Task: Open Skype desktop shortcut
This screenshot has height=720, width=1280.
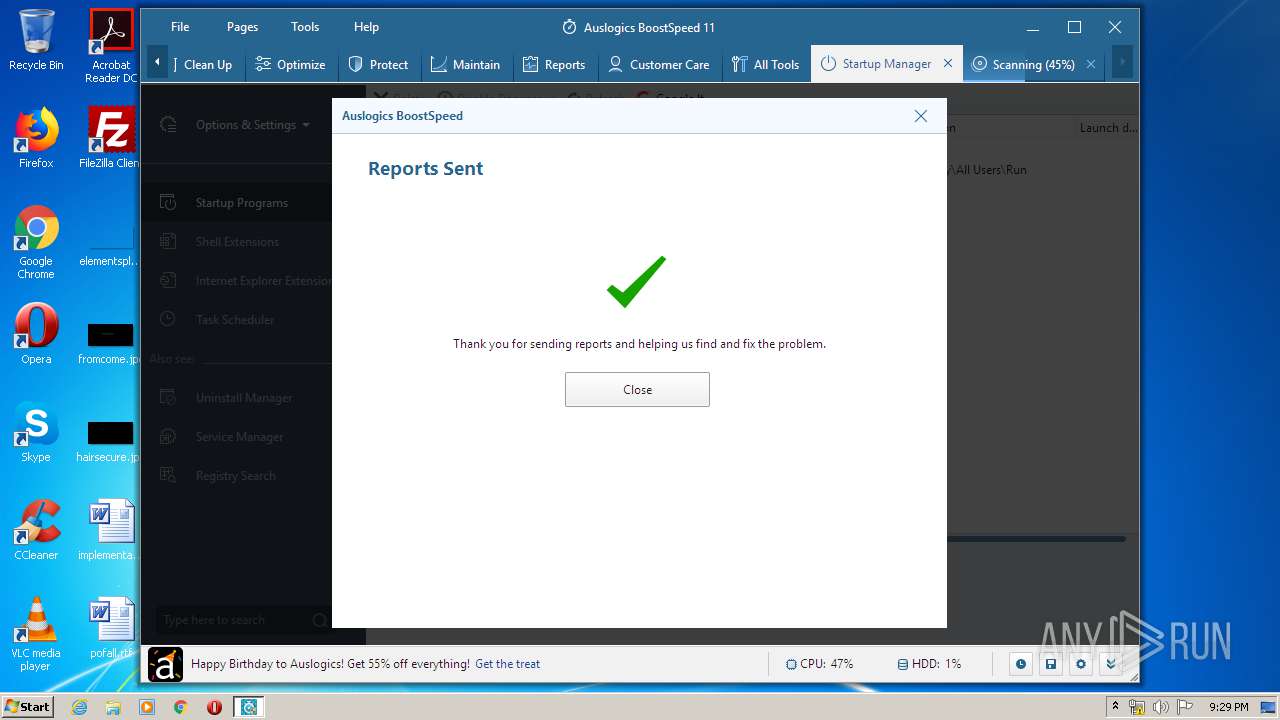Action: (x=36, y=432)
